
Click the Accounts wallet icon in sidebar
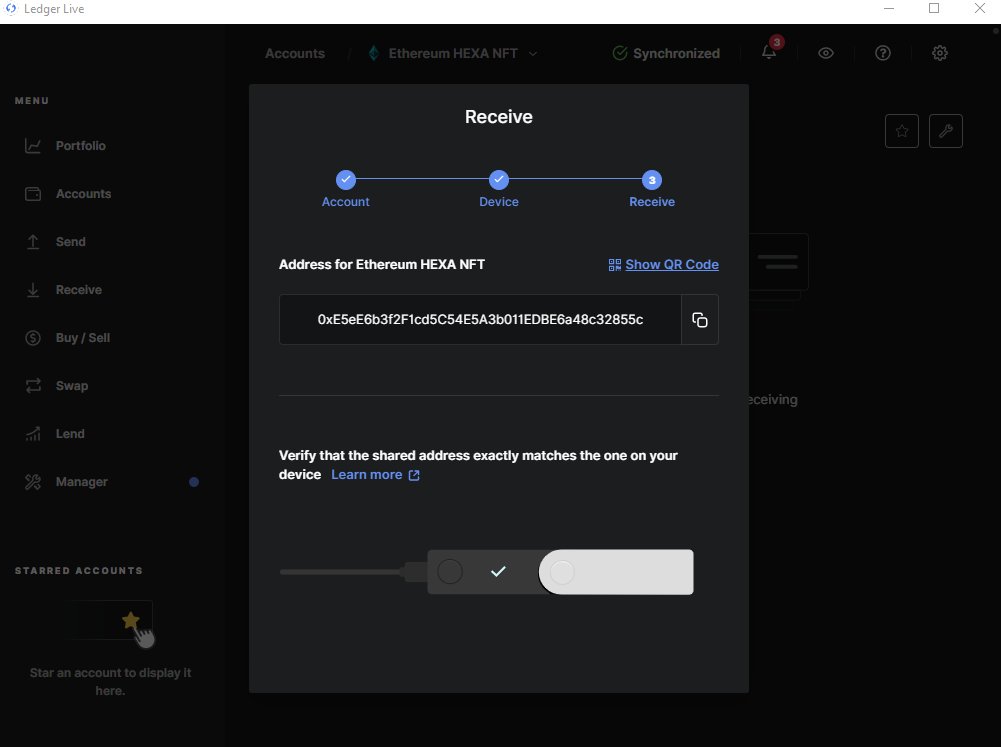[33, 193]
